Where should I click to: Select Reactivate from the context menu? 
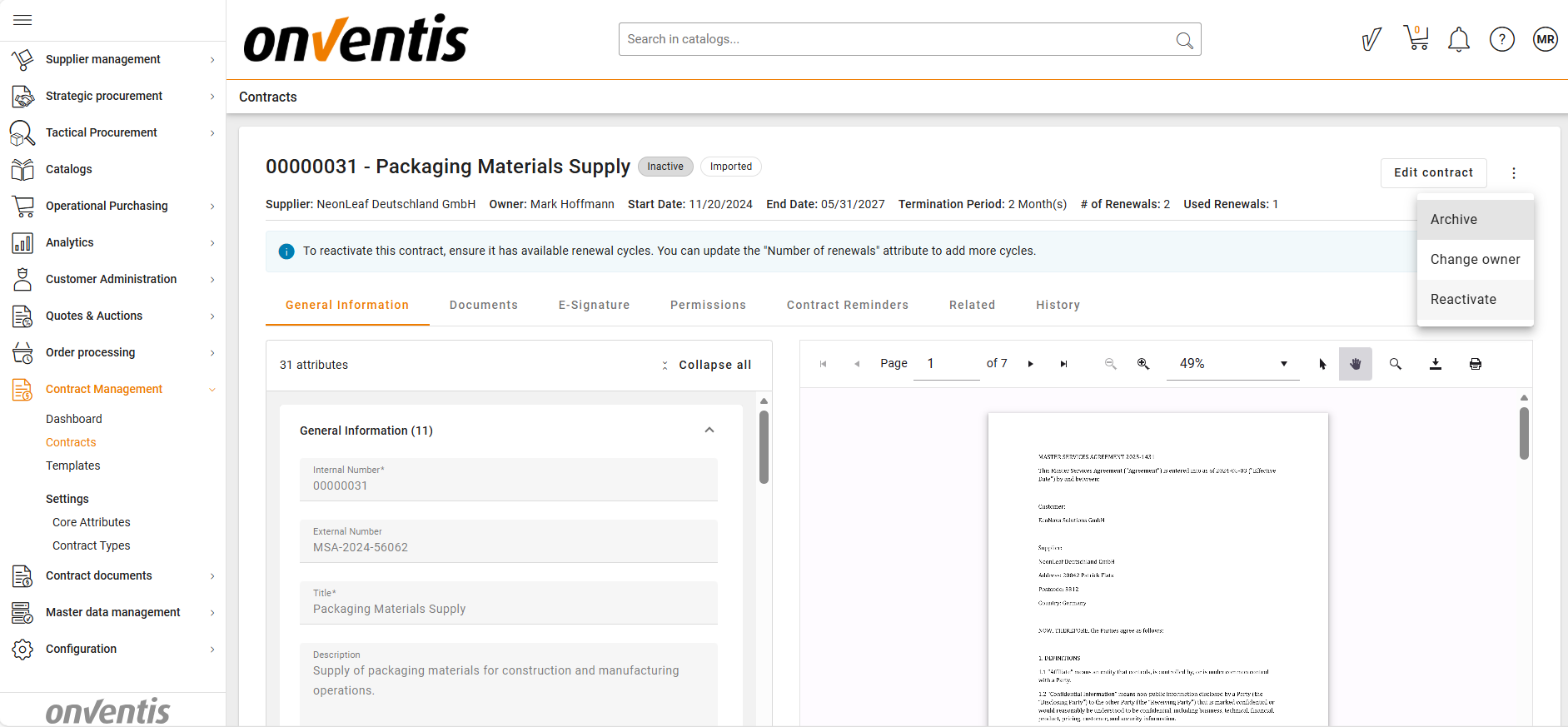pos(1463,300)
